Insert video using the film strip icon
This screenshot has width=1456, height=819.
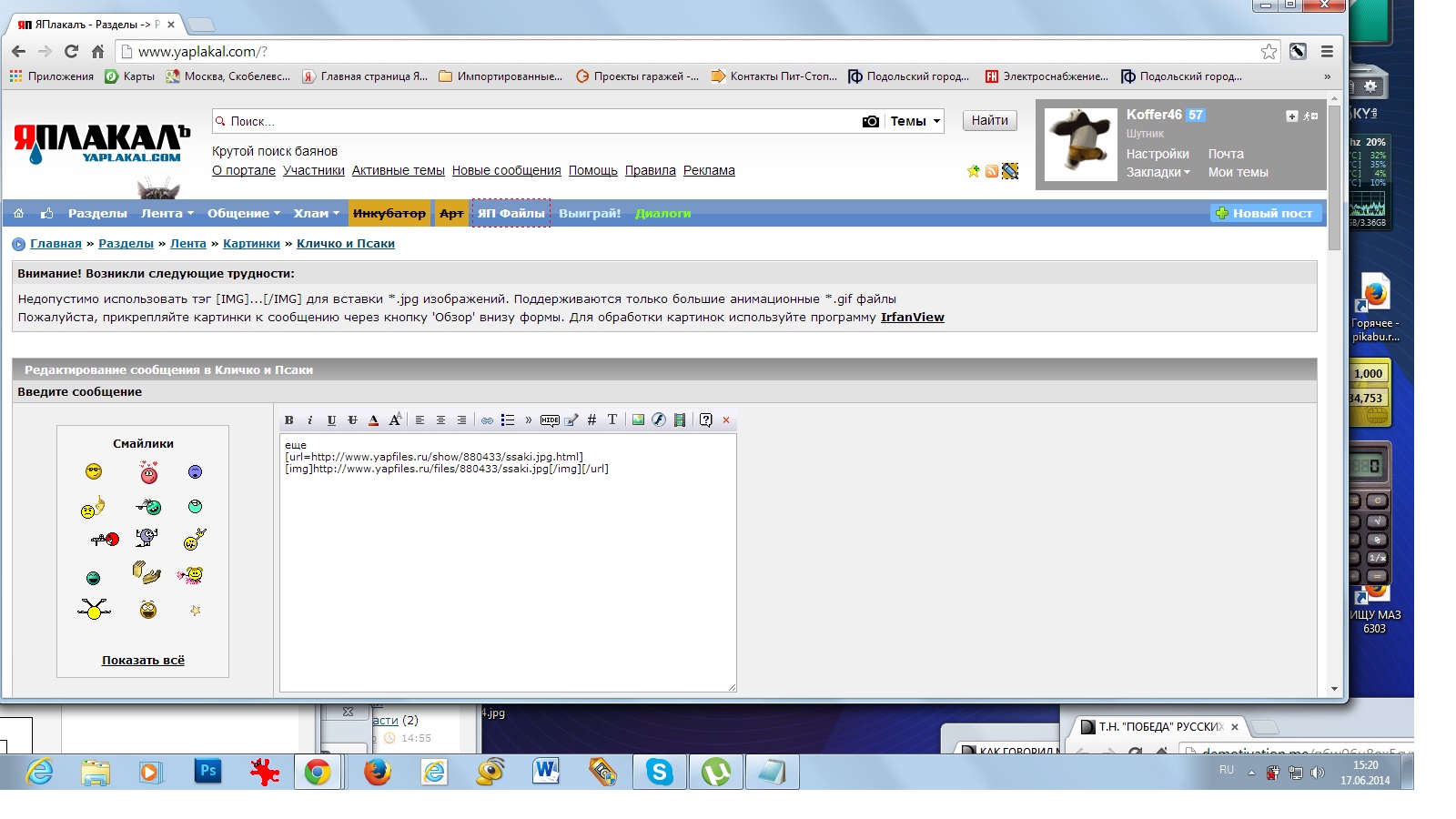coord(680,420)
